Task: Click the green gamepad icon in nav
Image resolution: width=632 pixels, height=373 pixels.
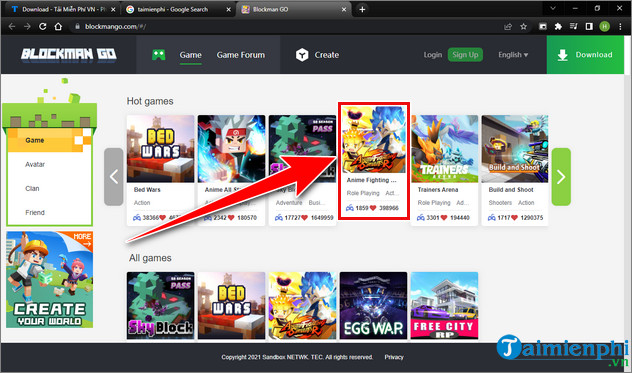Action: click(158, 55)
